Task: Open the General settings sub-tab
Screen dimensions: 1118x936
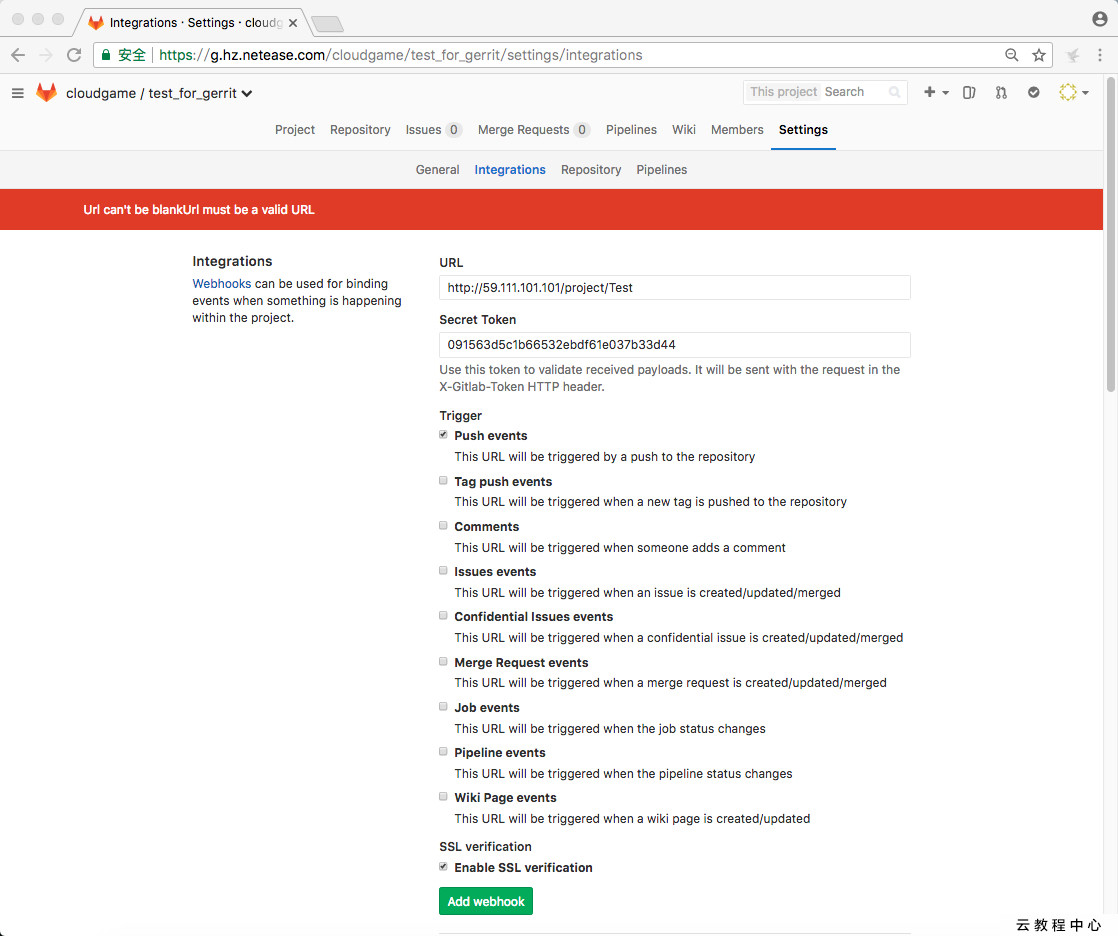Action: pyautogui.click(x=437, y=170)
